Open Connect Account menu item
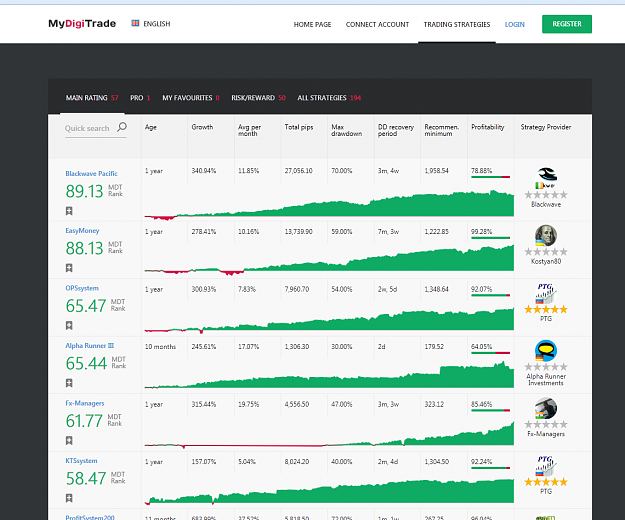Image resolution: width=625 pixels, height=520 pixels. coord(377,25)
